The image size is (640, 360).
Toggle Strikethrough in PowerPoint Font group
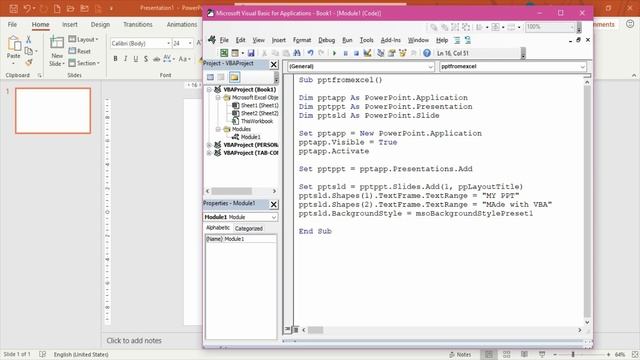pos(156,59)
